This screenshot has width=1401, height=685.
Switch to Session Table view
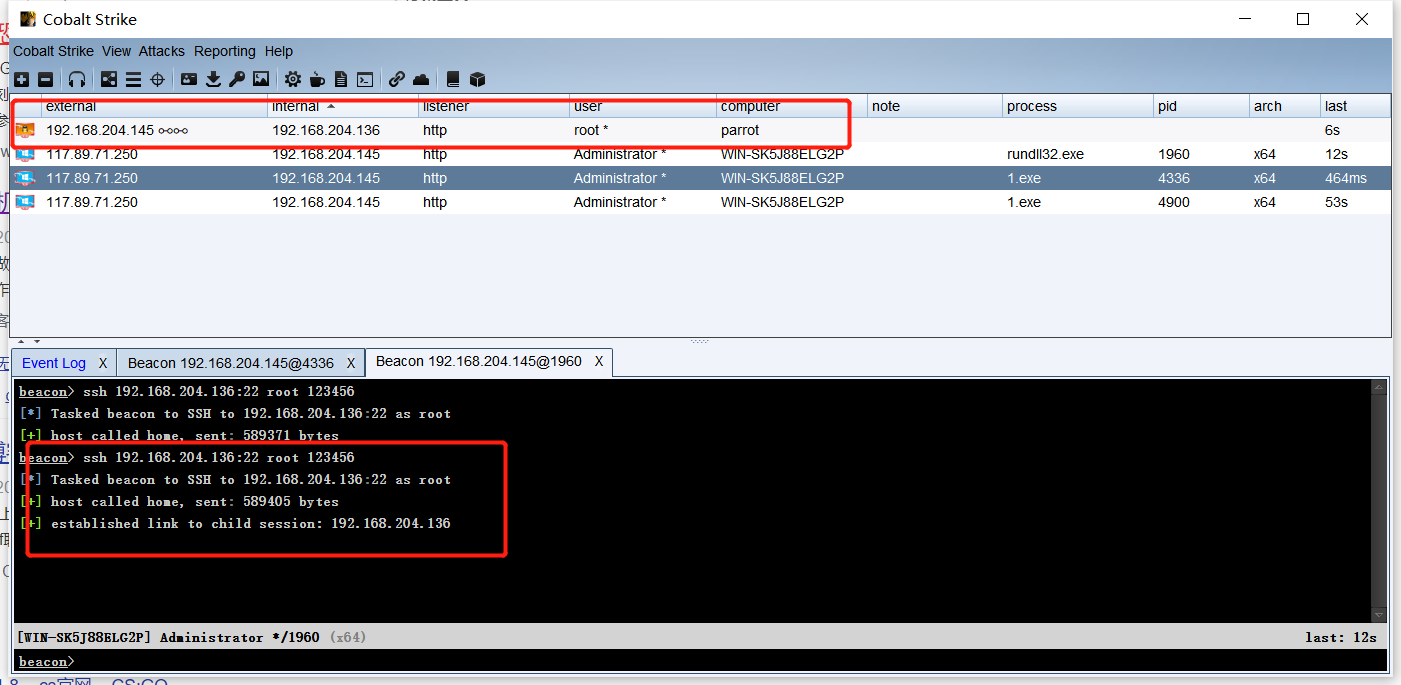pyautogui.click(x=133, y=79)
